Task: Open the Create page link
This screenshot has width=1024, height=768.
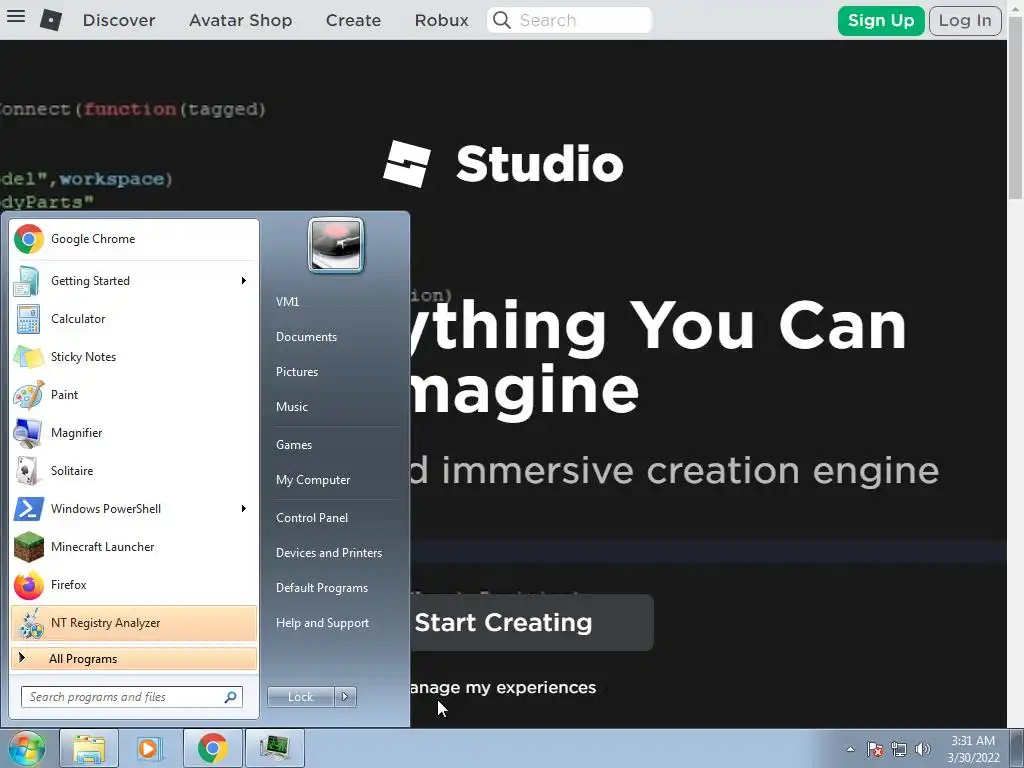Action: (x=353, y=20)
